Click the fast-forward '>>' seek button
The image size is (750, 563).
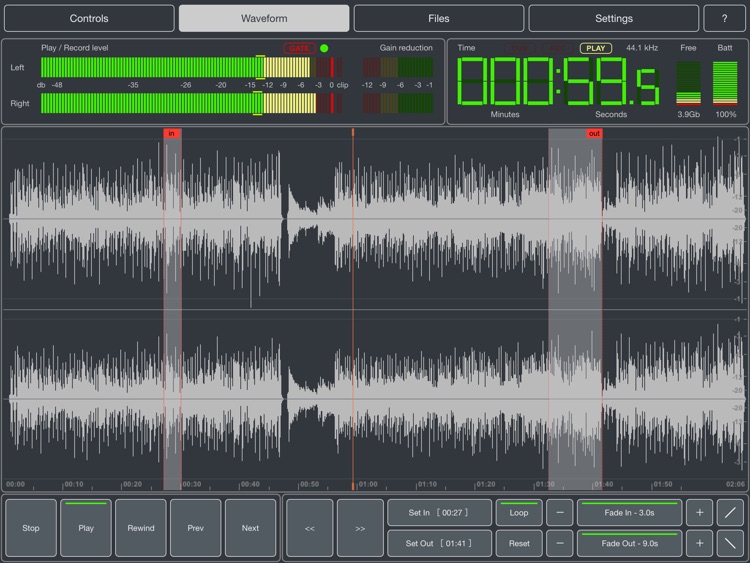coord(360,528)
